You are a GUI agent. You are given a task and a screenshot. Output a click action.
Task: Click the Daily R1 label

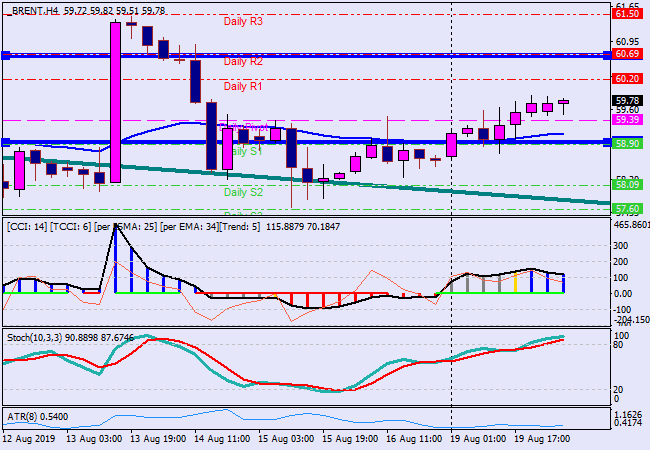tap(242, 87)
